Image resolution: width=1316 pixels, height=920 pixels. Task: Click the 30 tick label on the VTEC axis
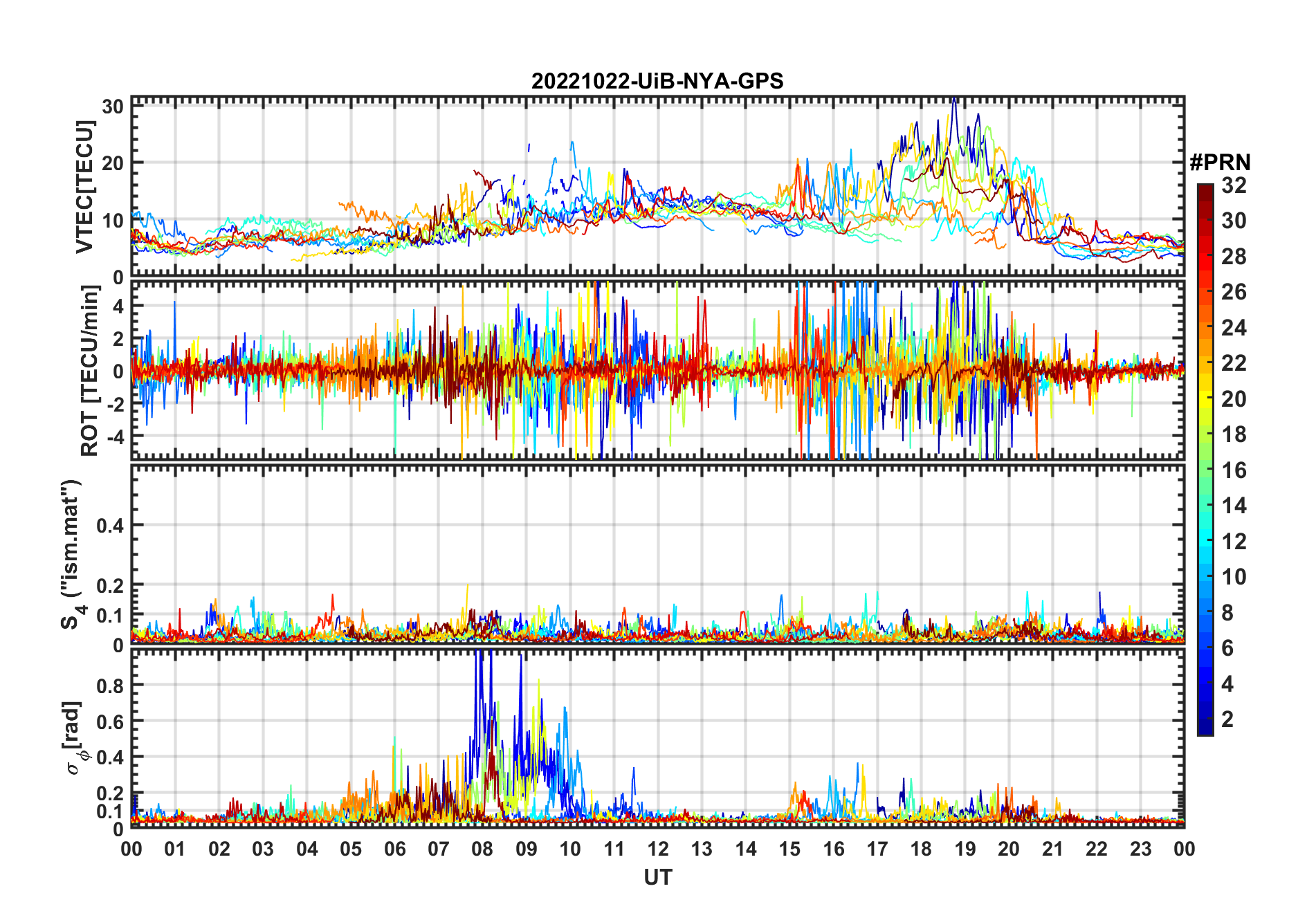pos(113,107)
